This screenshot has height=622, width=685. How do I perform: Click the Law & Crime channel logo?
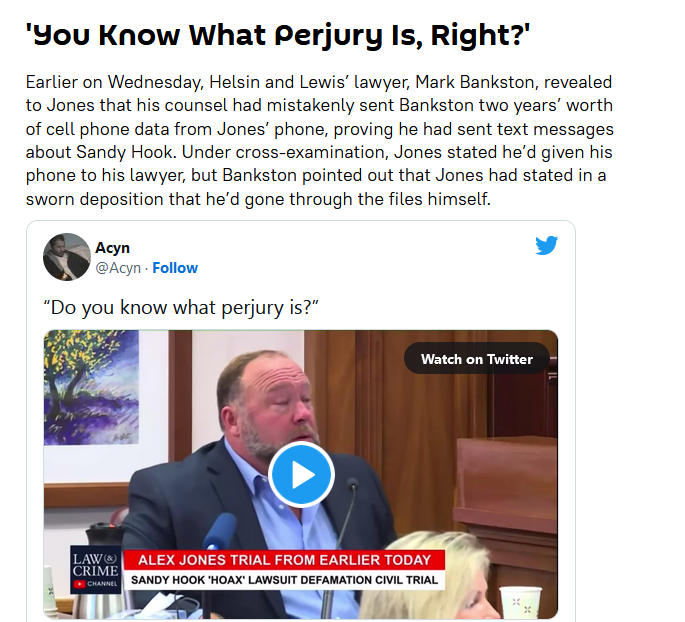[96, 570]
